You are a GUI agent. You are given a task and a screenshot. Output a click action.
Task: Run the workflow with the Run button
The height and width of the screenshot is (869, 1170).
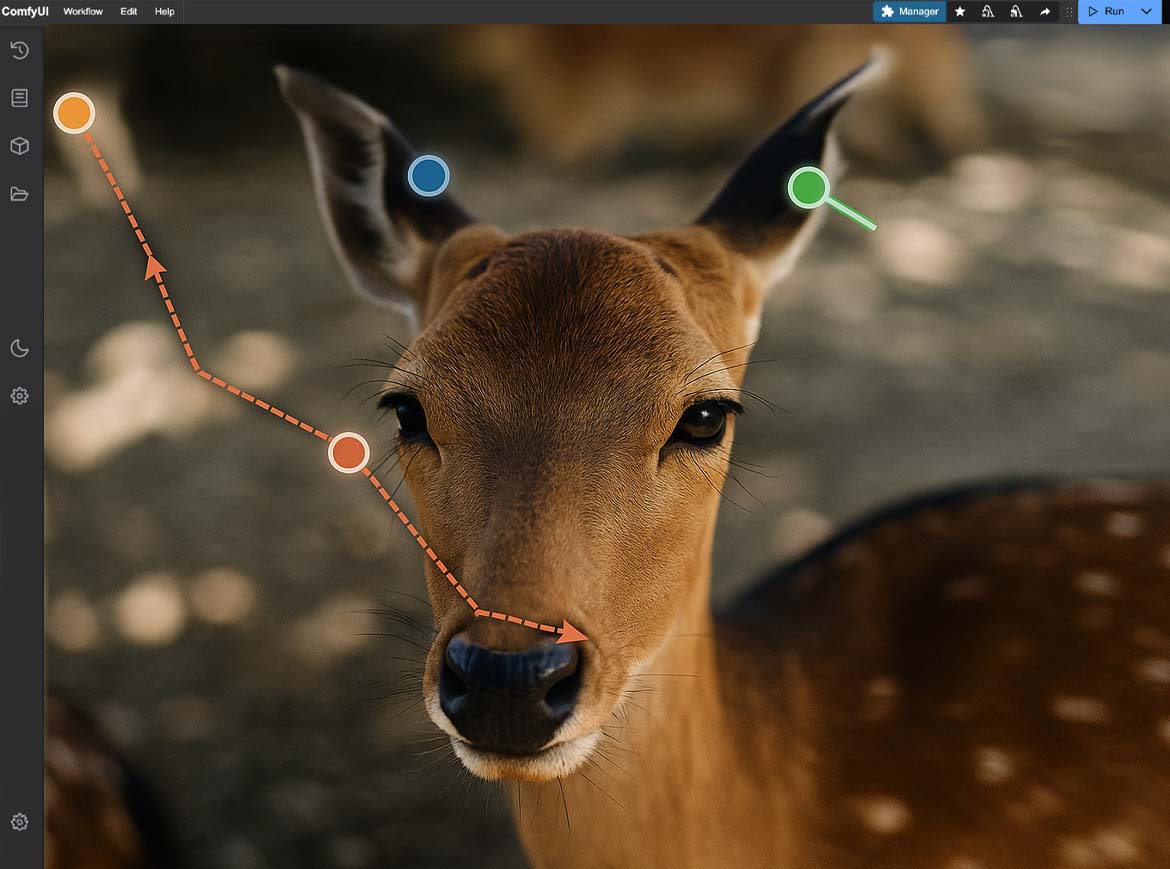1107,11
